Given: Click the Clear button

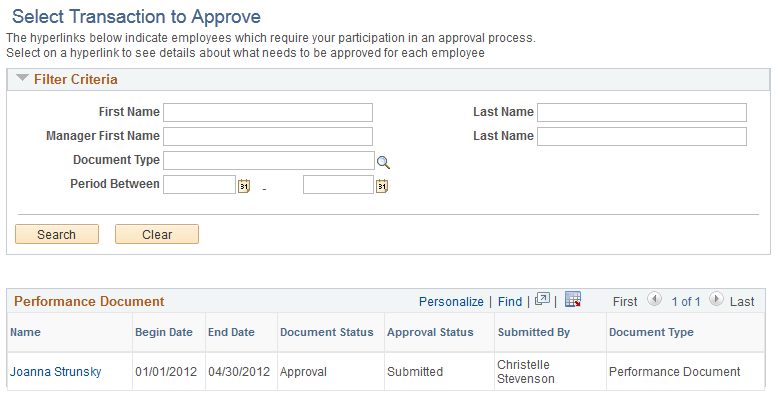Looking at the screenshot, I should pyautogui.click(x=157, y=234).
